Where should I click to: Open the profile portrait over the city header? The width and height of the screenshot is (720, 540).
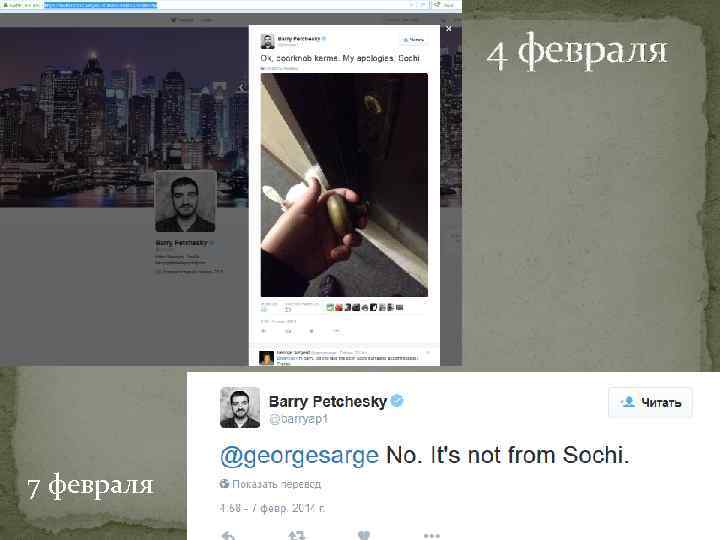(x=186, y=201)
